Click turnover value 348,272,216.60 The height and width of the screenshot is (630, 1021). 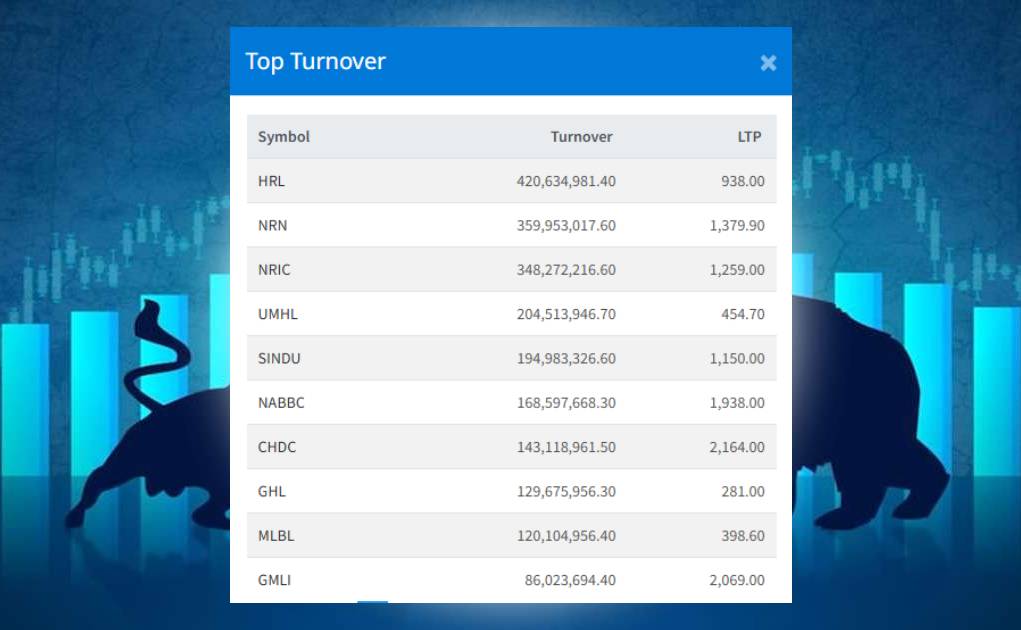point(566,269)
